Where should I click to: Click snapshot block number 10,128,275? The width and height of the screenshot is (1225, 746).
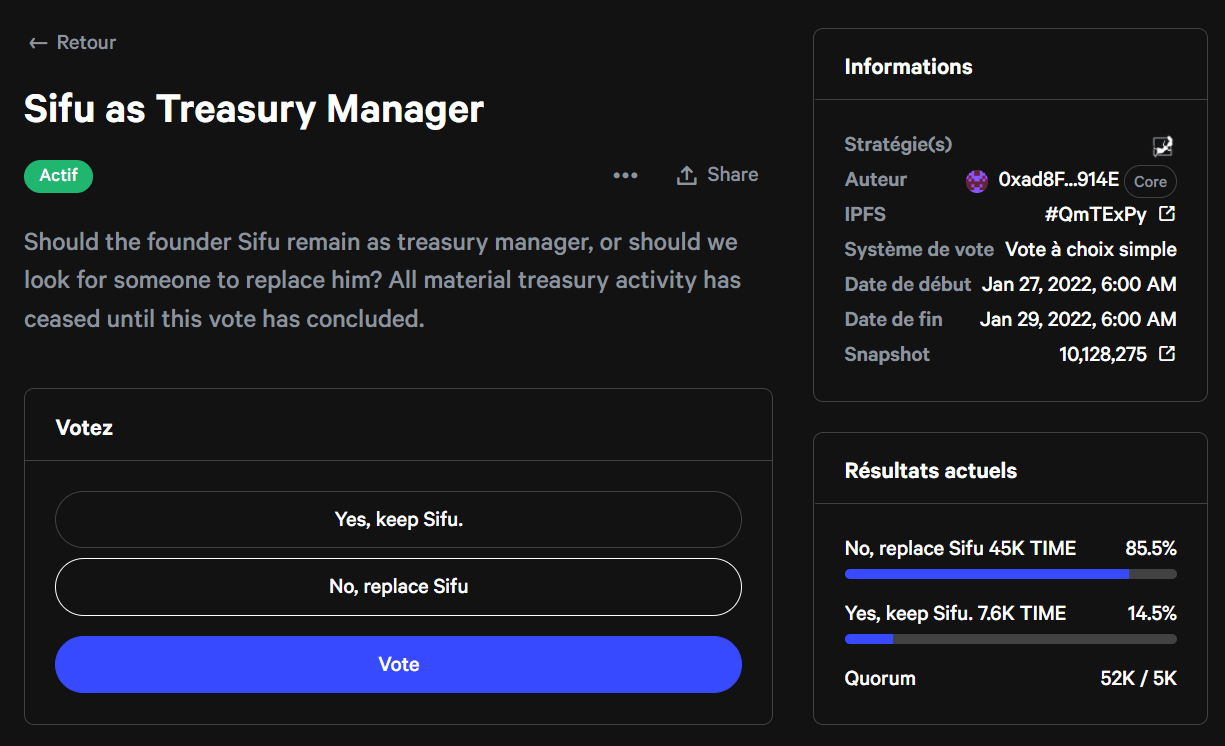point(1102,354)
